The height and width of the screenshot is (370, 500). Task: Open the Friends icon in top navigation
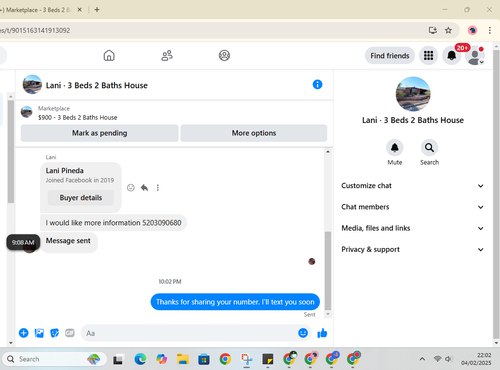tap(167, 55)
